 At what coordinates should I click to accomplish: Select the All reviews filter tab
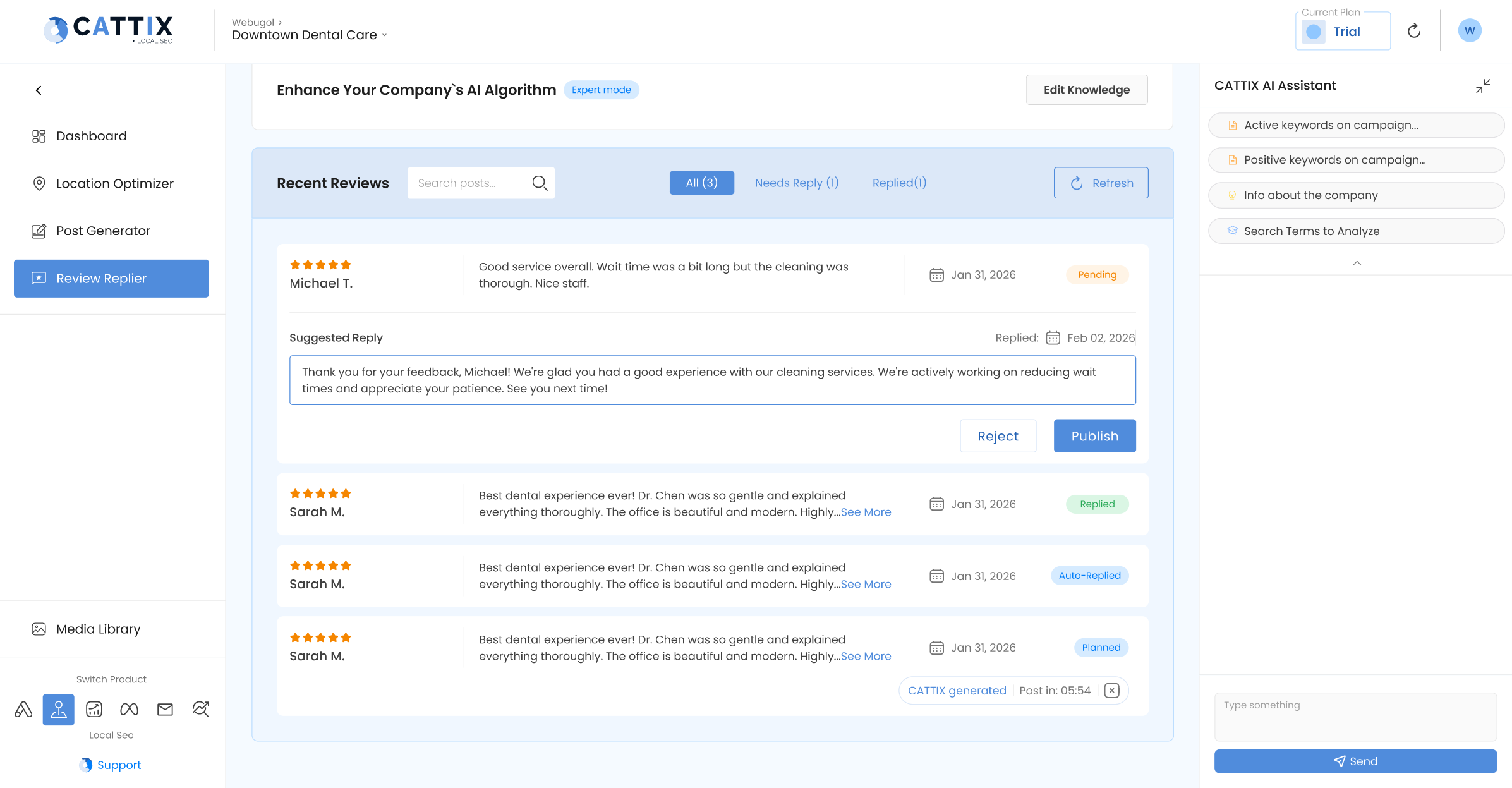[x=701, y=183]
